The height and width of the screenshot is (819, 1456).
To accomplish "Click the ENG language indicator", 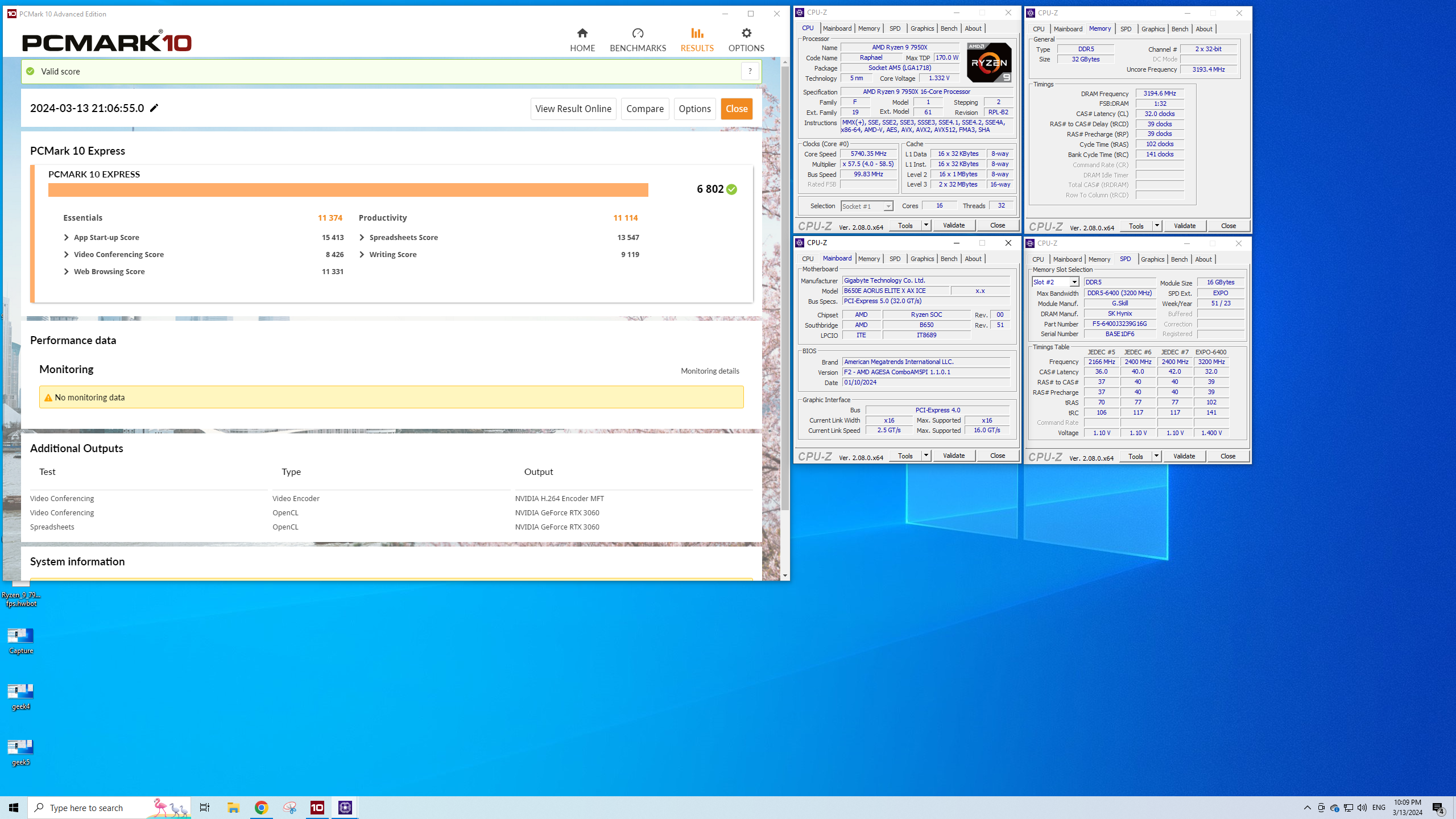I will click(1379, 808).
